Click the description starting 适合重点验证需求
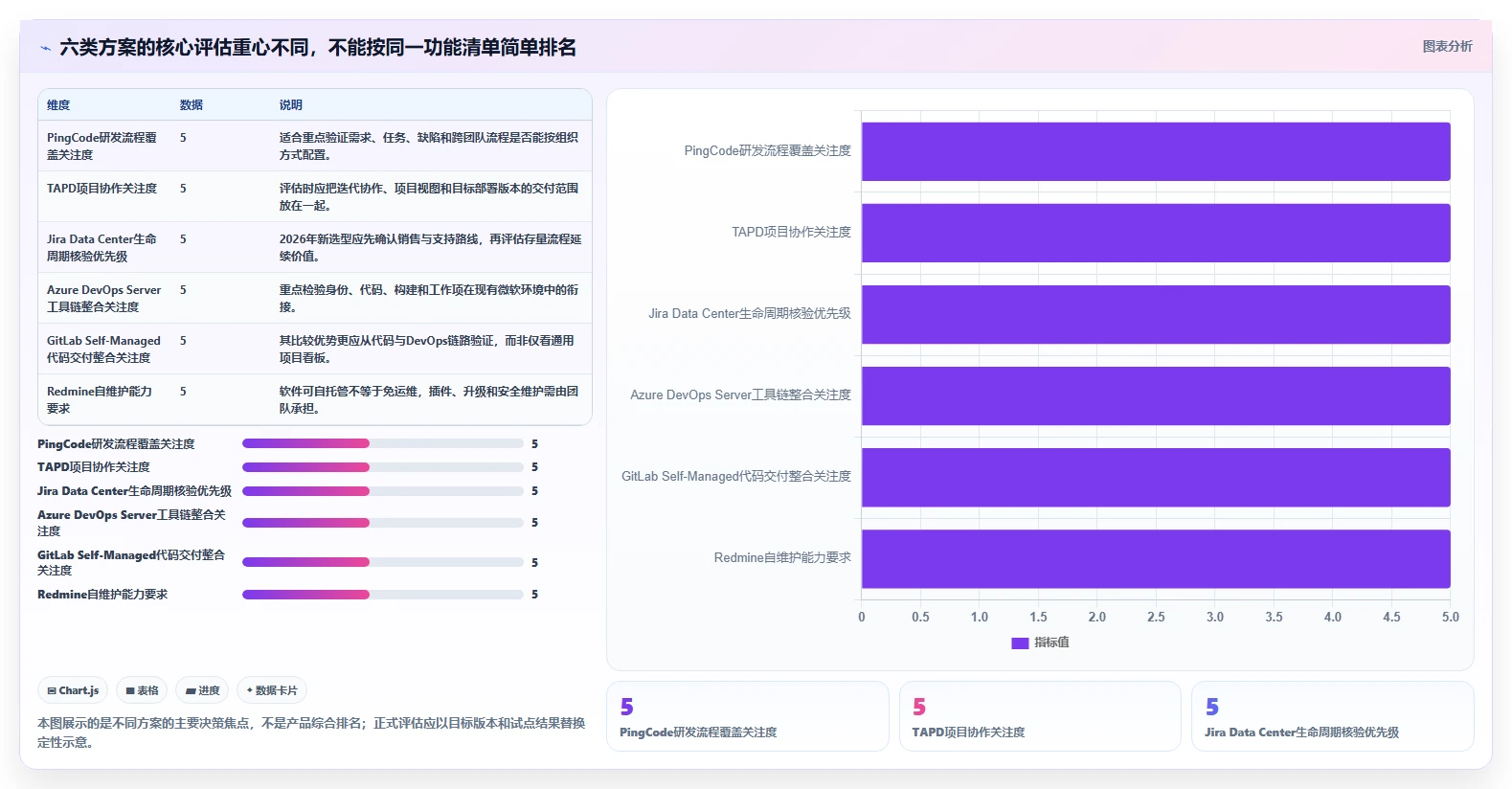This screenshot has width=1512, height=789. (x=429, y=147)
